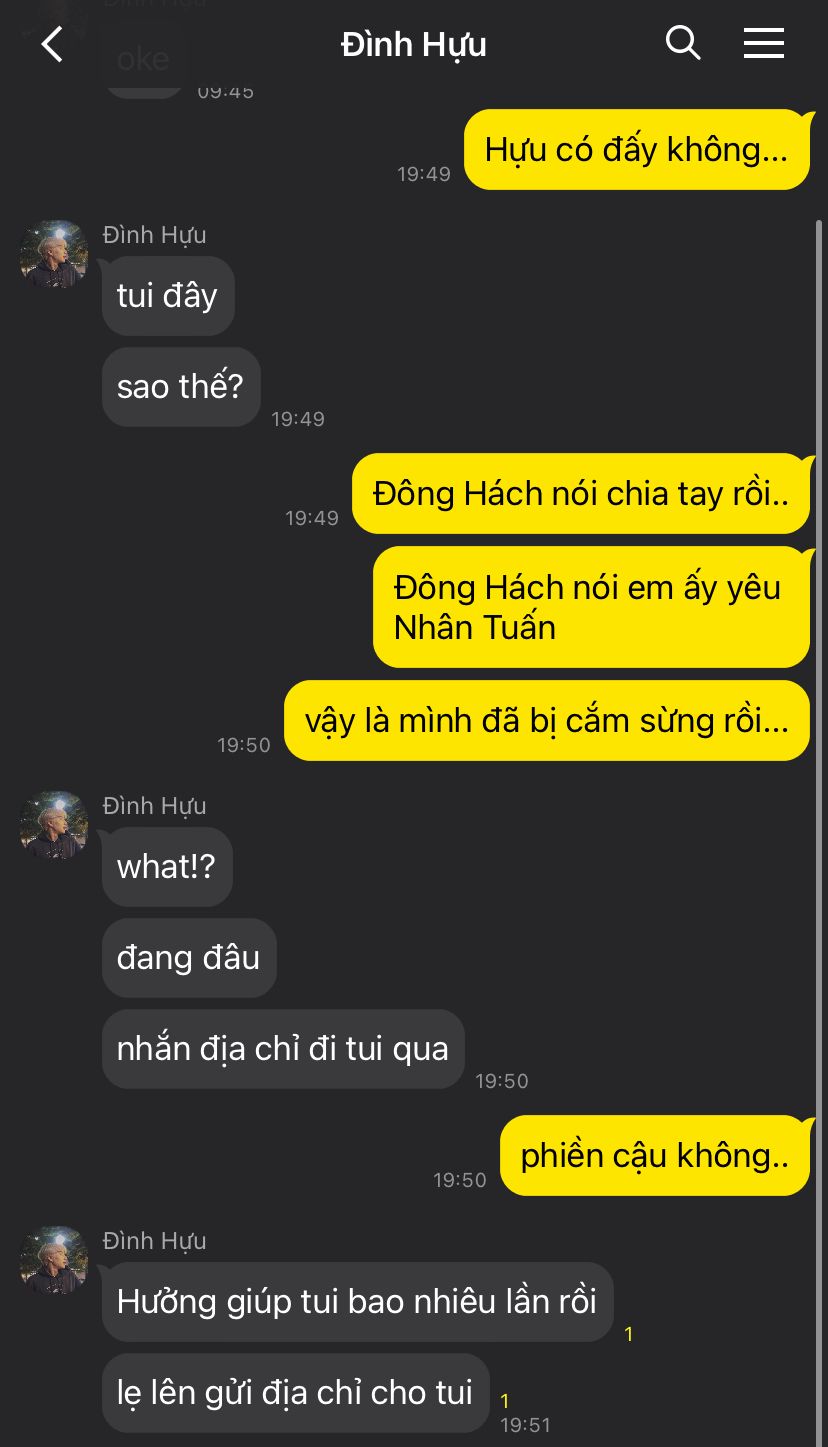828x1447 pixels.
Task: Tap the "đang đâu" message
Action: (x=189, y=958)
